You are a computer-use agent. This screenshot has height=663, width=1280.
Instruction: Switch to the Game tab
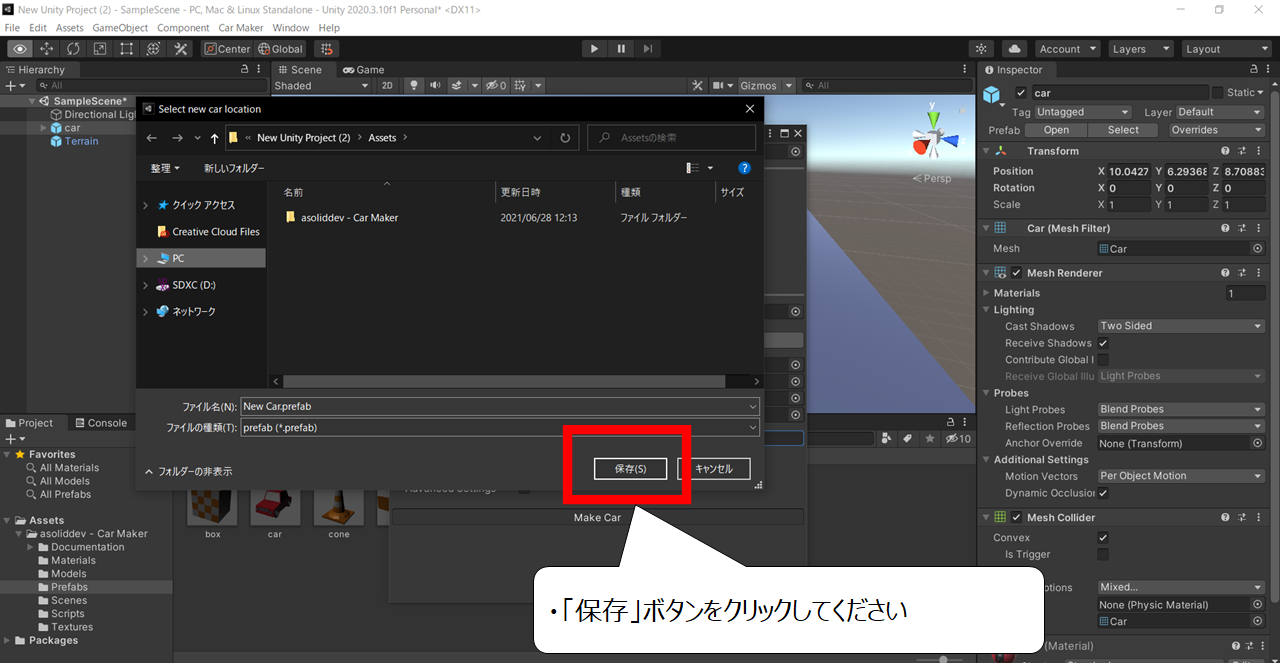coord(363,70)
